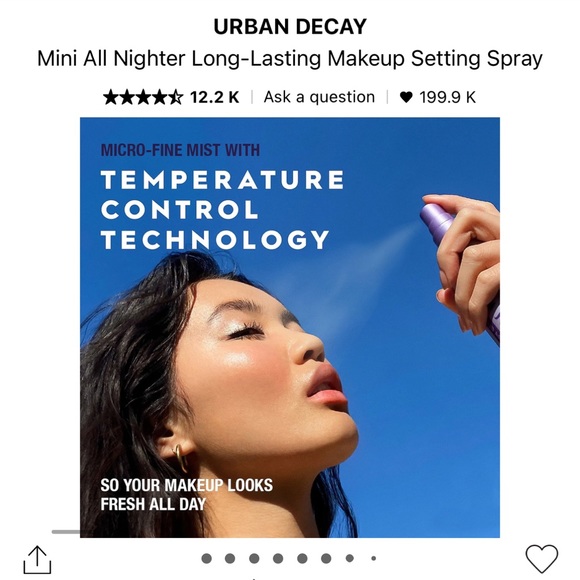Open the 12.2 K reviews count
Viewport: 580px width, 580px height.
[215, 97]
